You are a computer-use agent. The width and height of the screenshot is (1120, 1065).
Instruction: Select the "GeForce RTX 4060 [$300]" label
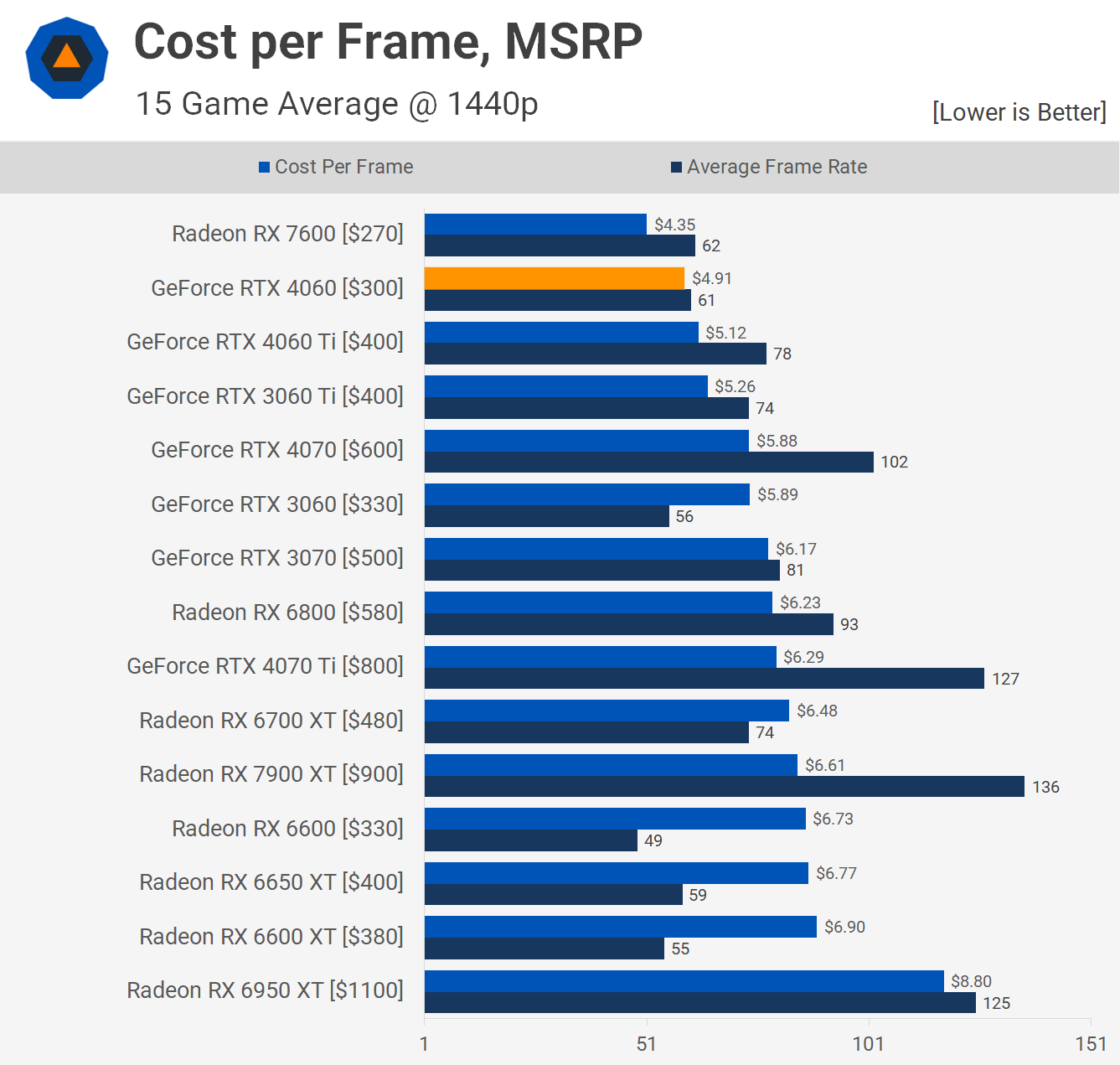pos(277,288)
